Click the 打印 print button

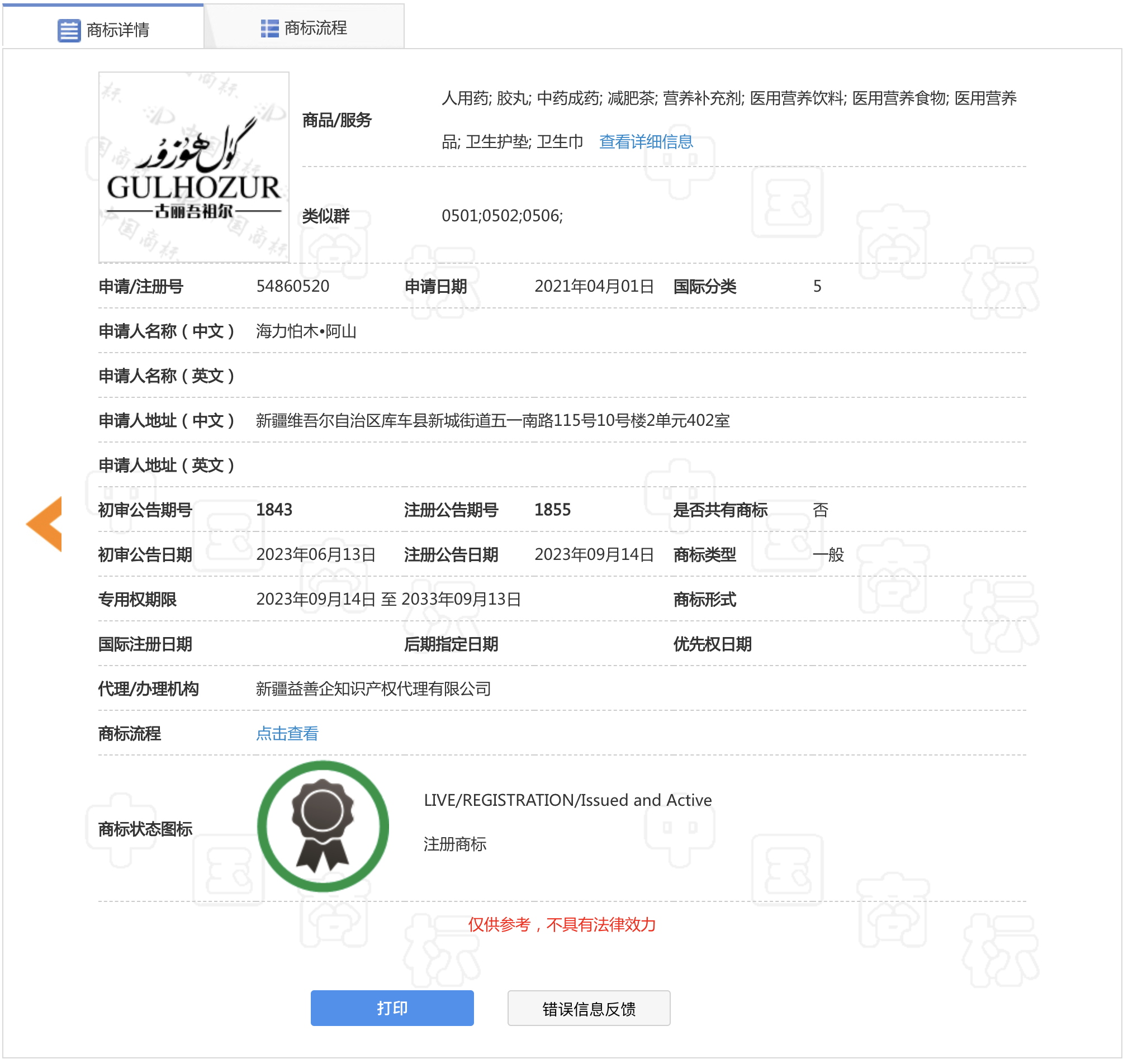392,1009
